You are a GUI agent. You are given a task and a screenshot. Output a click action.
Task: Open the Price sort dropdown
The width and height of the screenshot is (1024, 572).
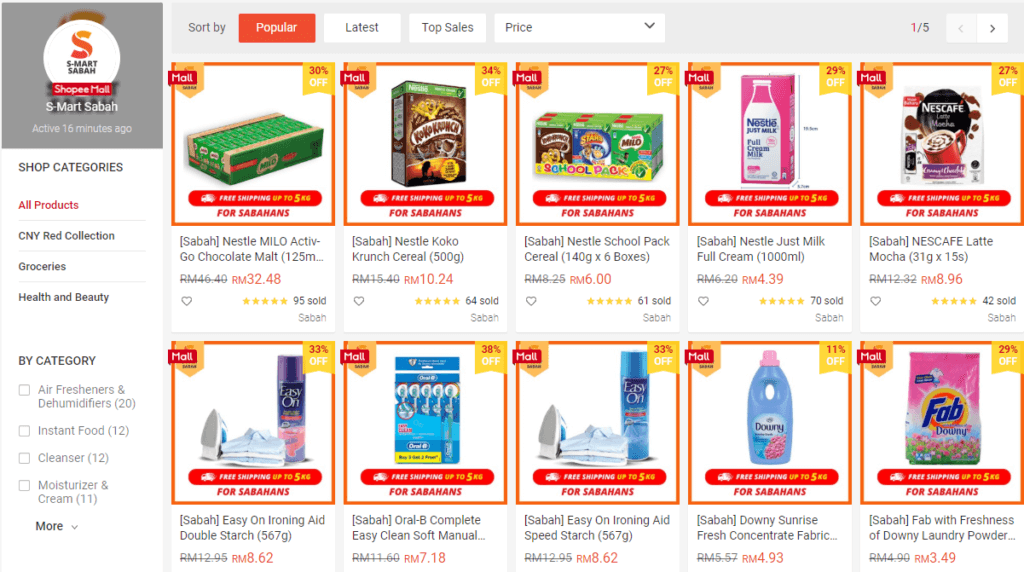coord(579,28)
